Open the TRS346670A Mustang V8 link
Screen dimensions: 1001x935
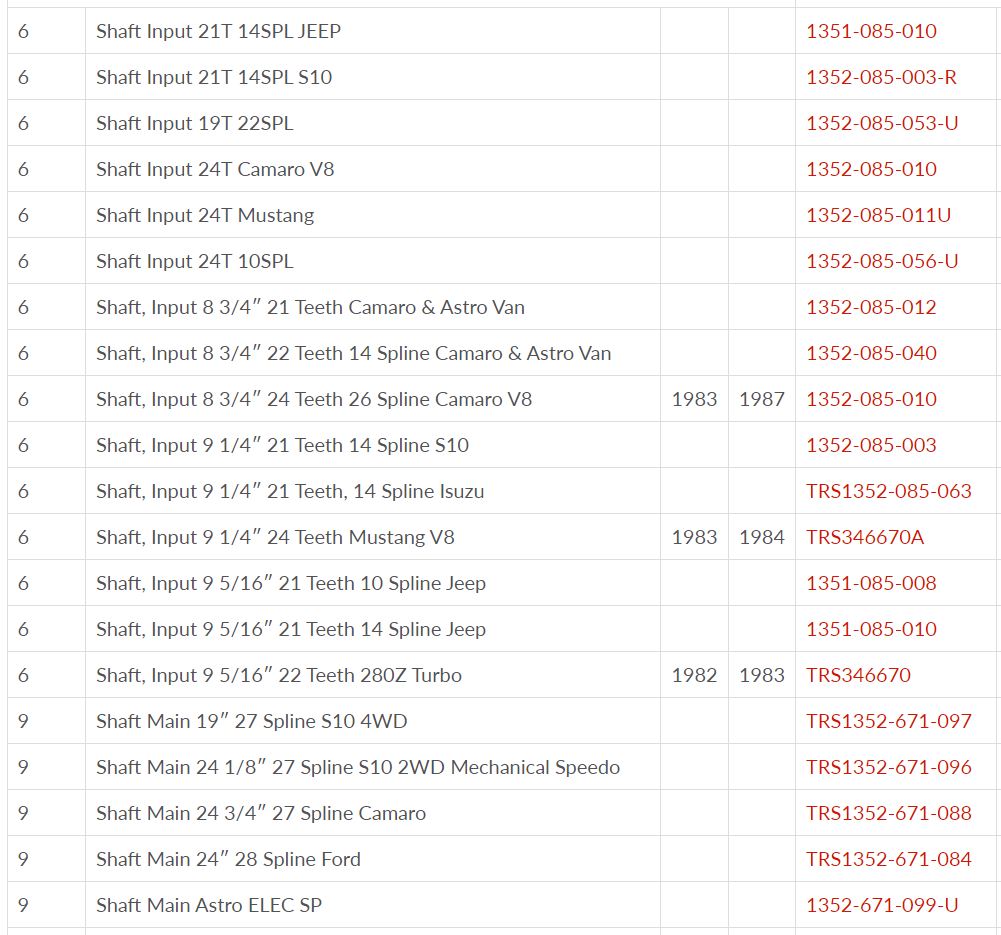click(x=865, y=537)
